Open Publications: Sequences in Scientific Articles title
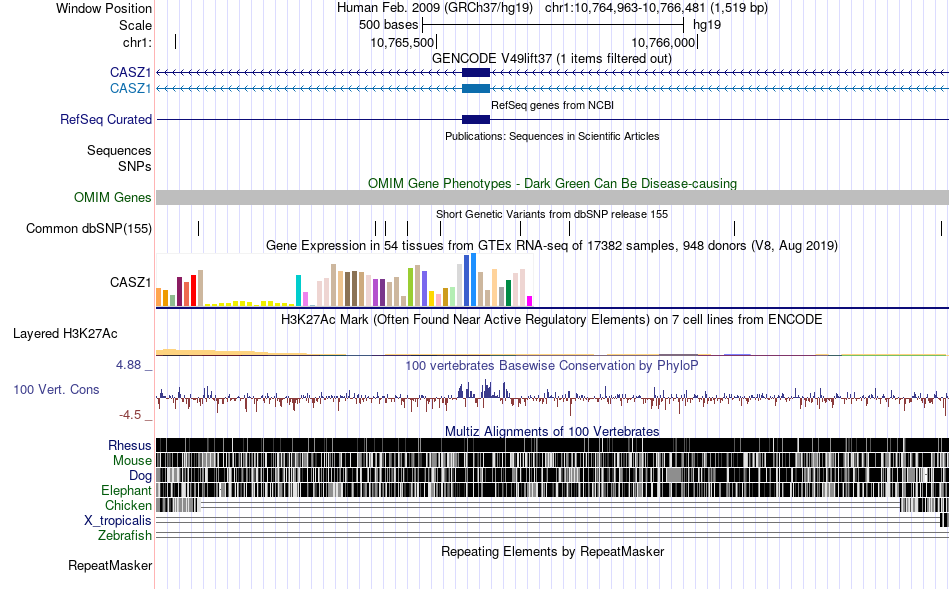Image resolution: width=950 pixels, height=589 pixels. pyautogui.click(x=552, y=136)
